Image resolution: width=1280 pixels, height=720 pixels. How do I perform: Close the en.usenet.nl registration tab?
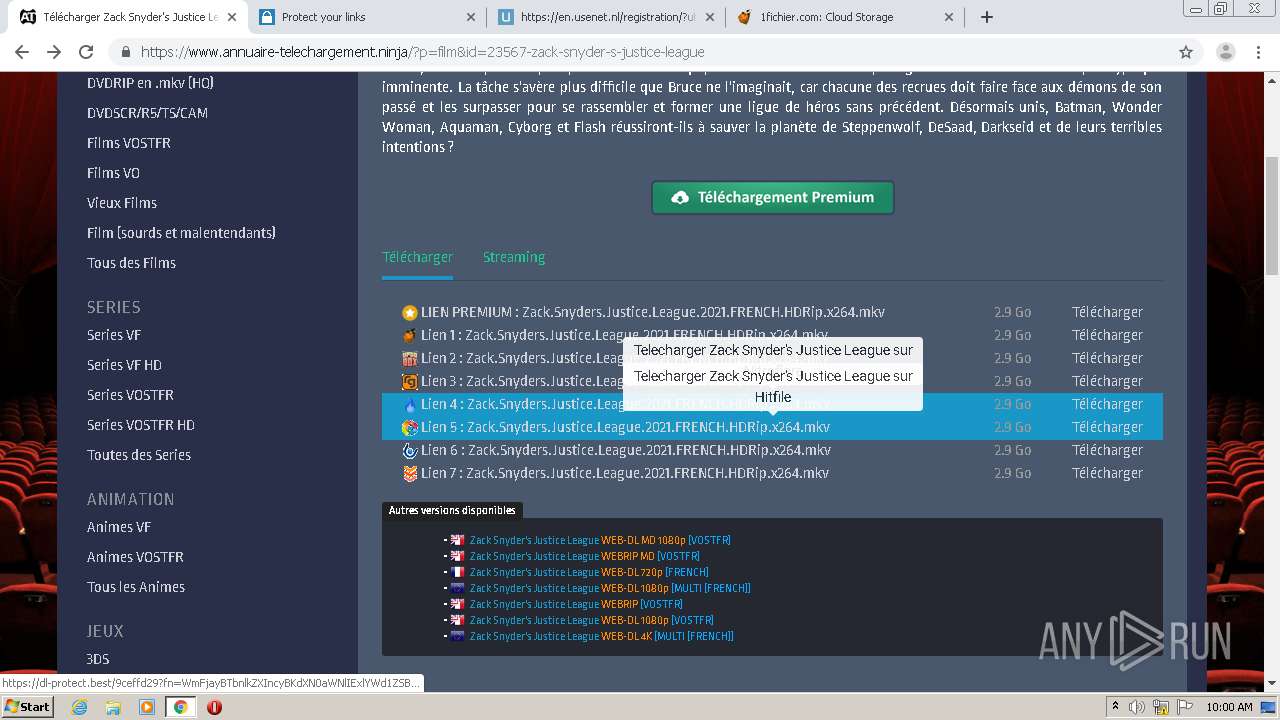pyautogui.click(x=710, y=17)
